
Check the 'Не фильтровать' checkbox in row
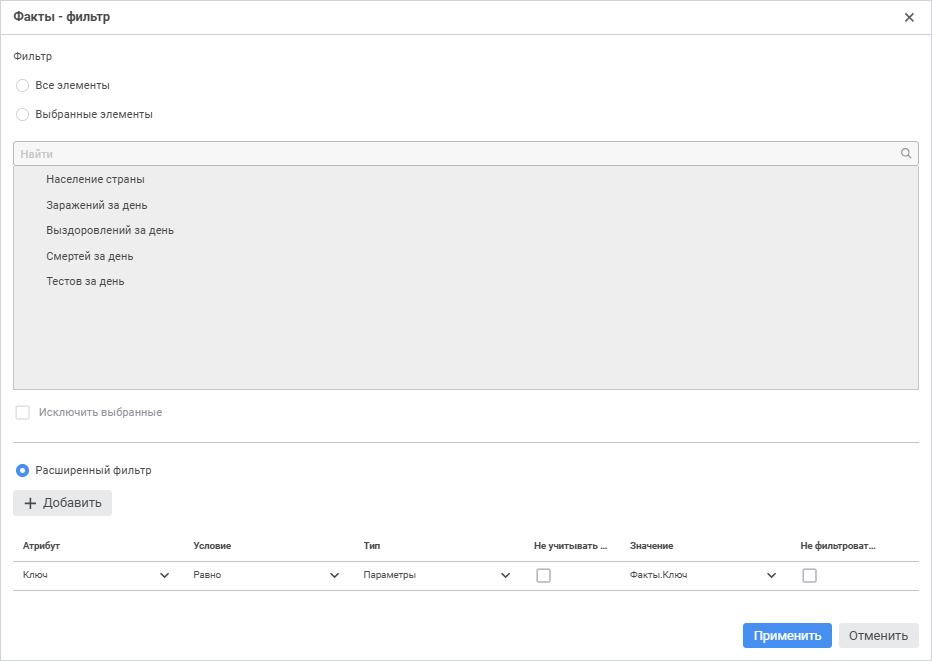810,576
